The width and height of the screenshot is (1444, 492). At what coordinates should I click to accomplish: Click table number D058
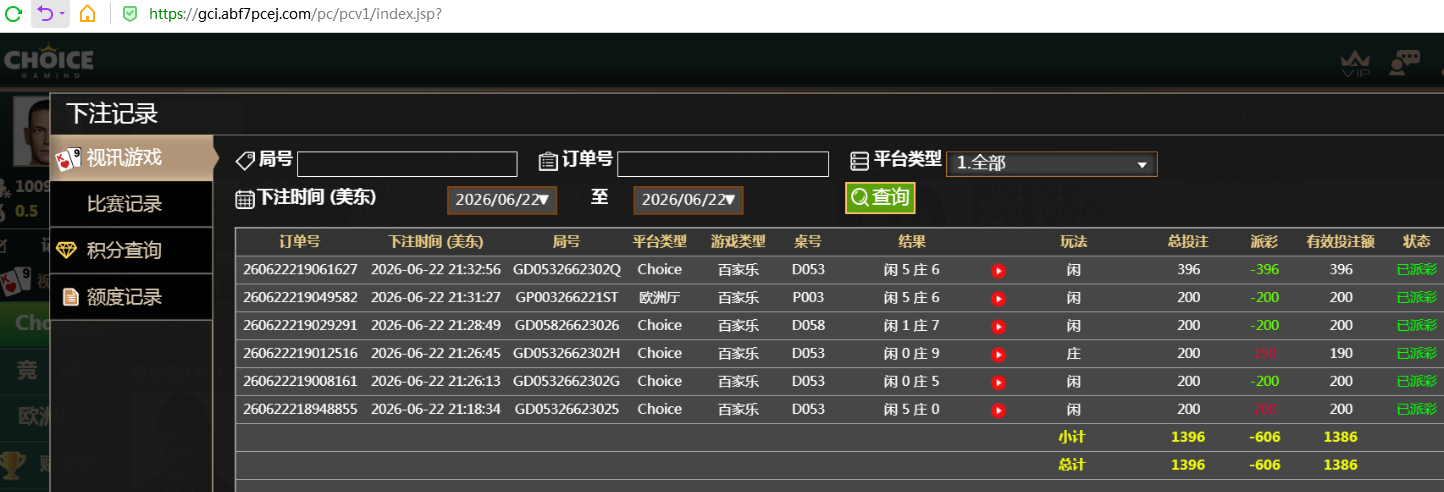pos(808,326)
